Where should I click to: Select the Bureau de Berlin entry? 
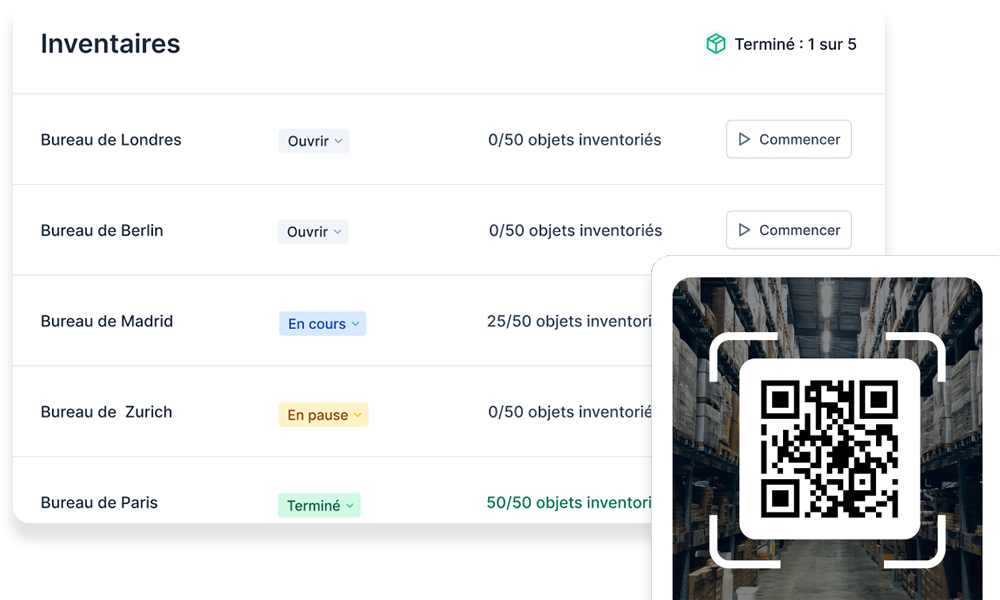(102, 230)
